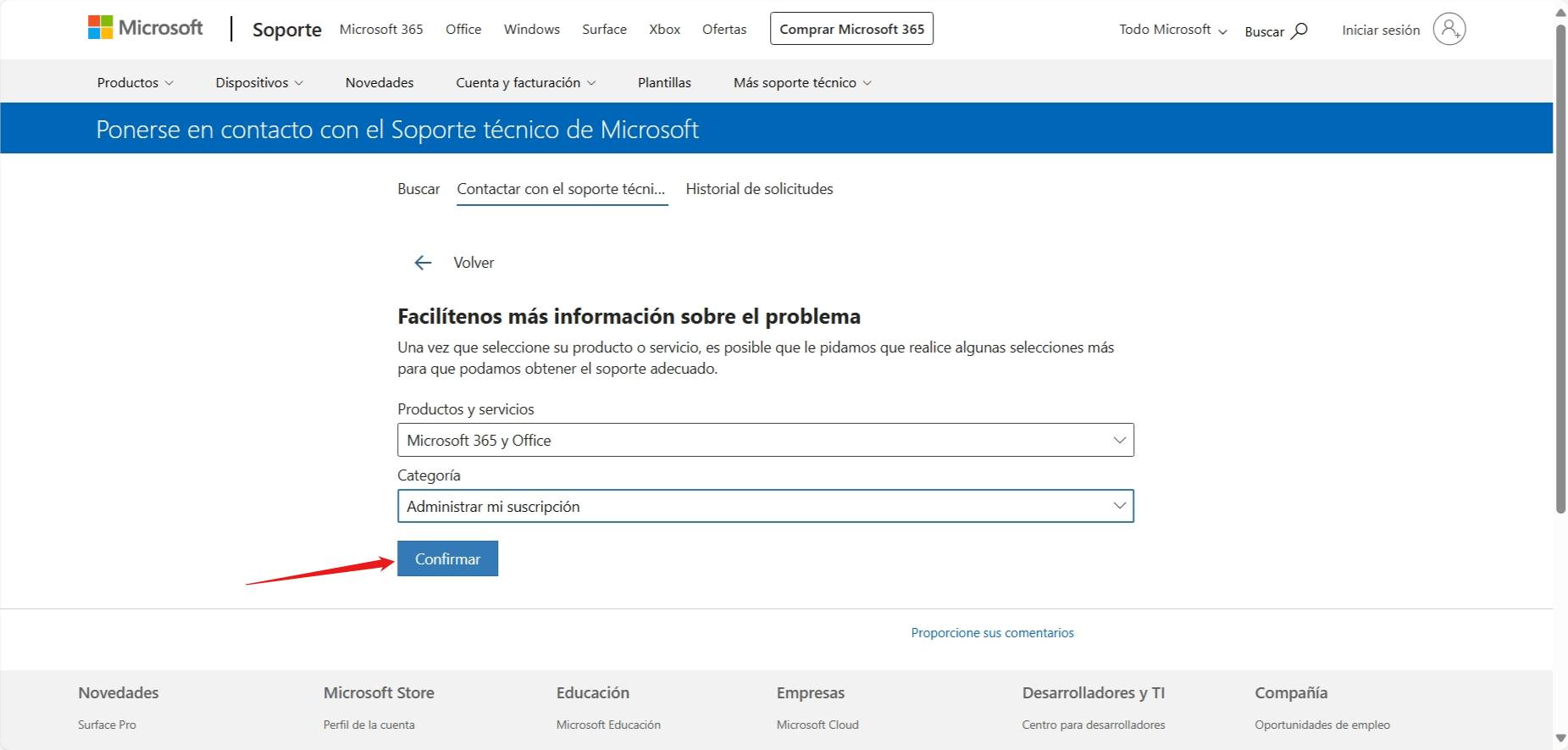Click the Volver text link
Screen dimensions: 1568x750
click(x=474, y=263)
